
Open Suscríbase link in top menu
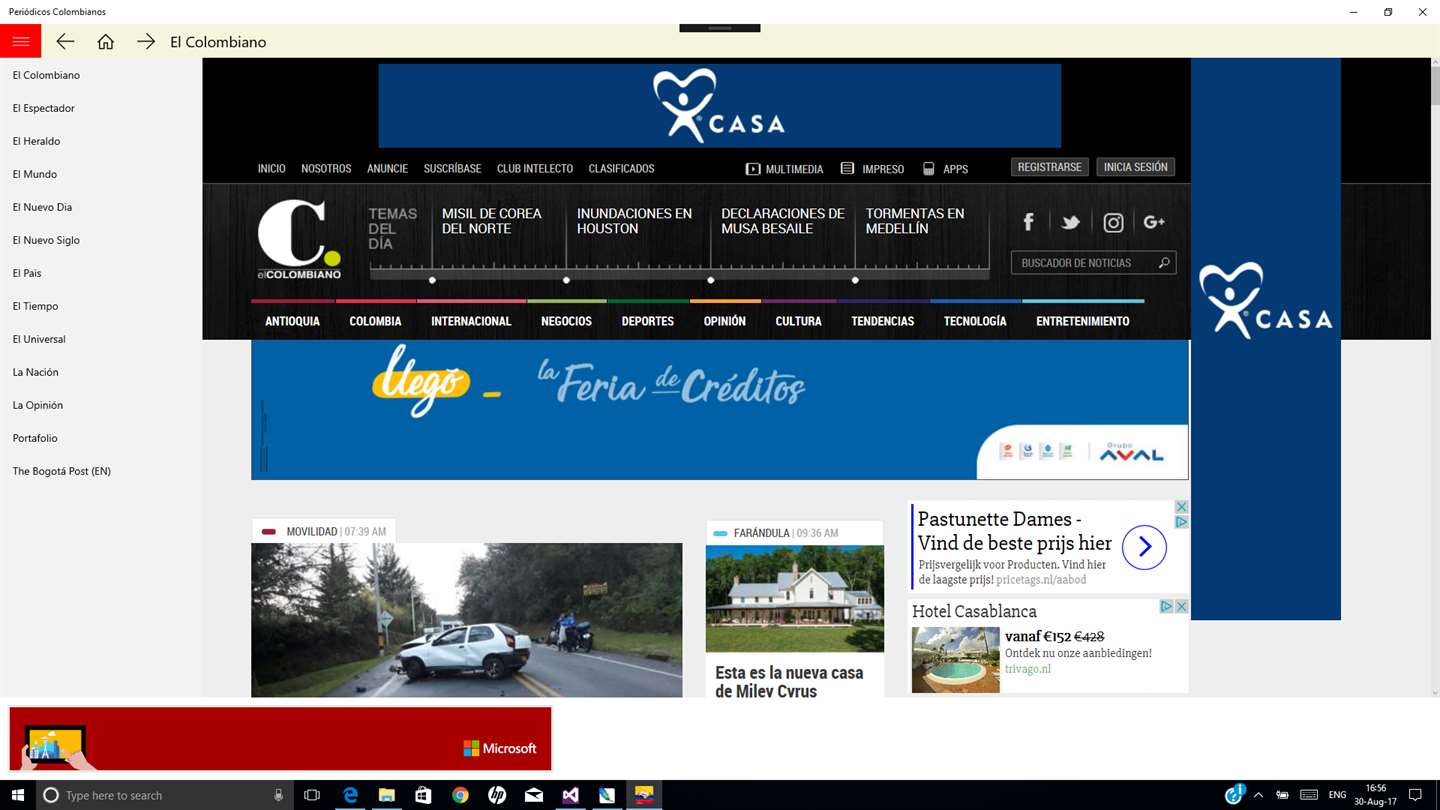click(x=452, y=169)
